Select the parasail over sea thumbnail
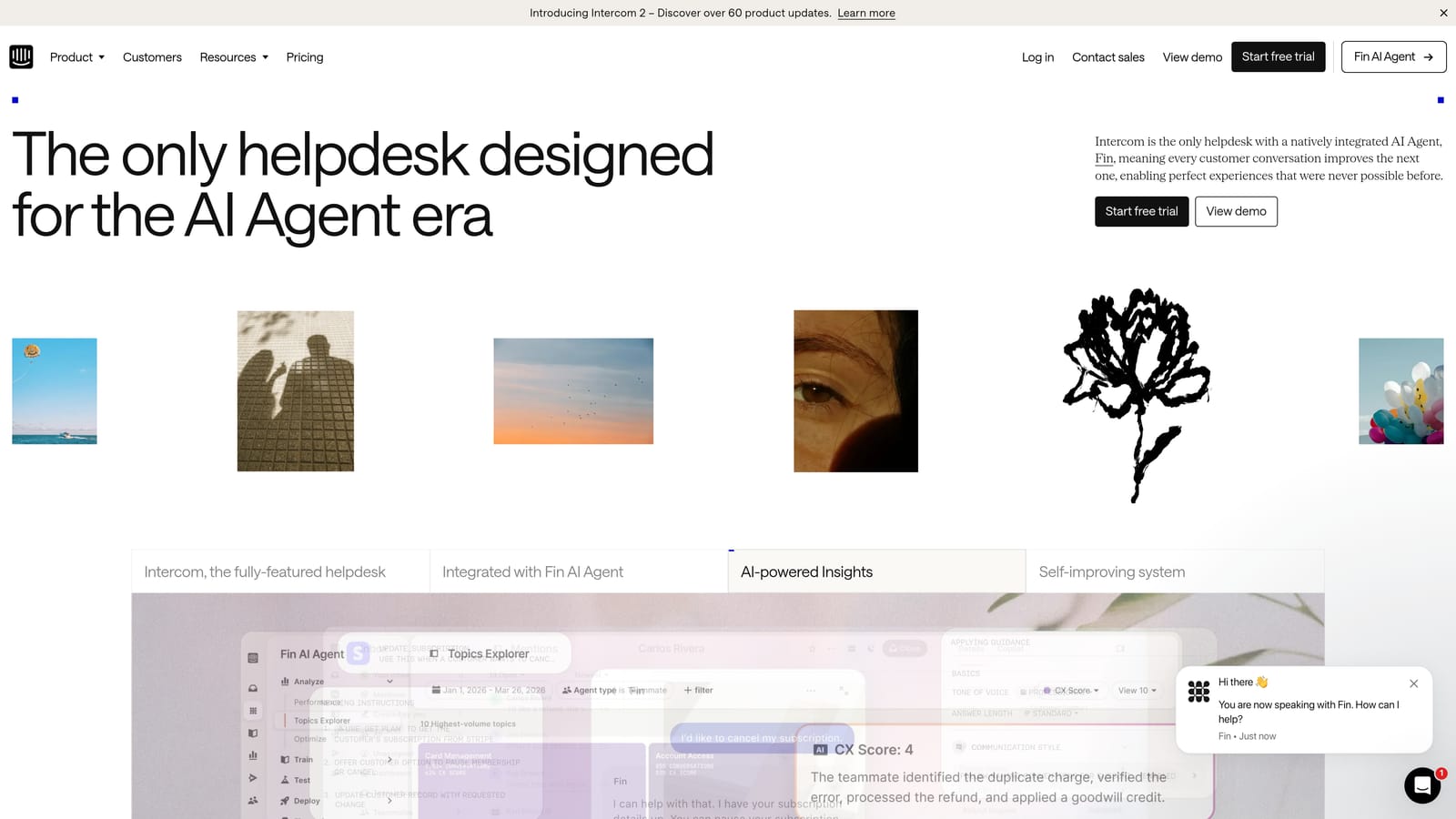Viewport: 1456px width, 819px height. [x=55, y=391]
